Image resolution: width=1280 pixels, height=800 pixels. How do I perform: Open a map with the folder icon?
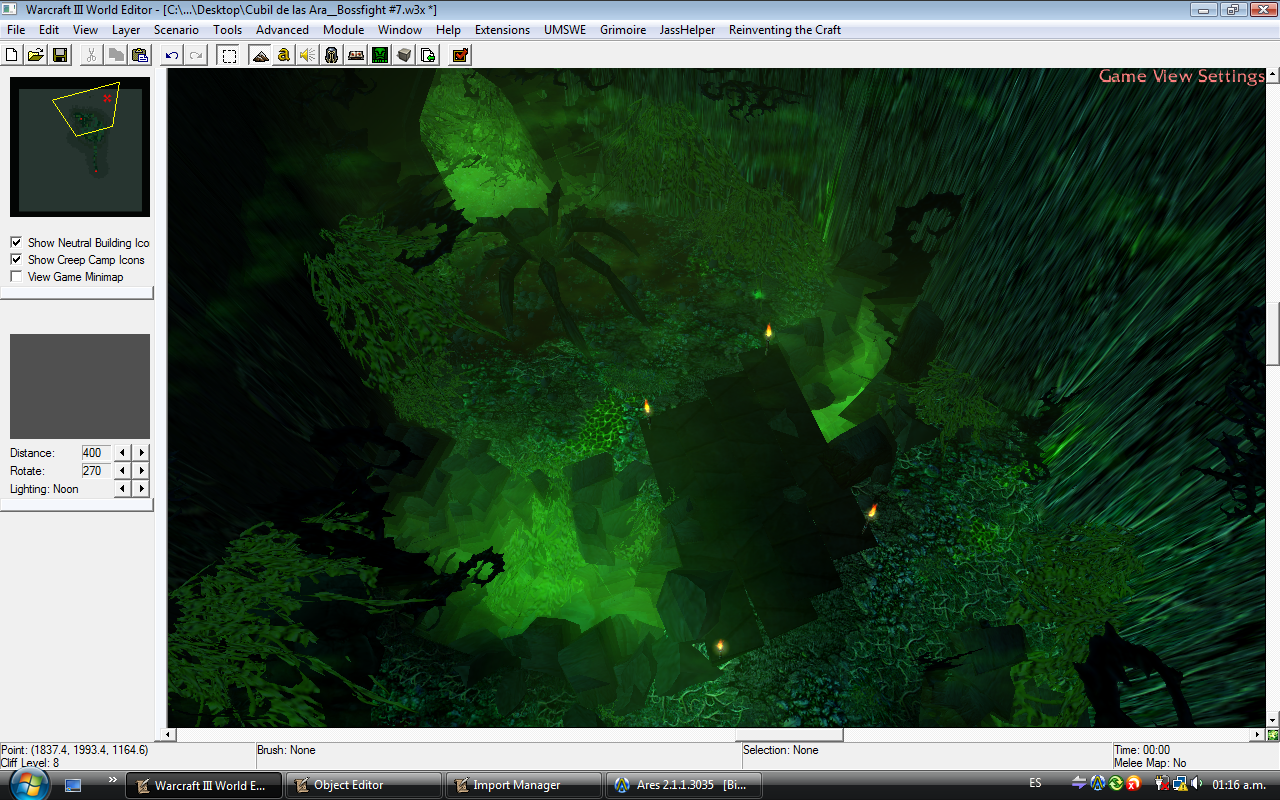[35, 55]
